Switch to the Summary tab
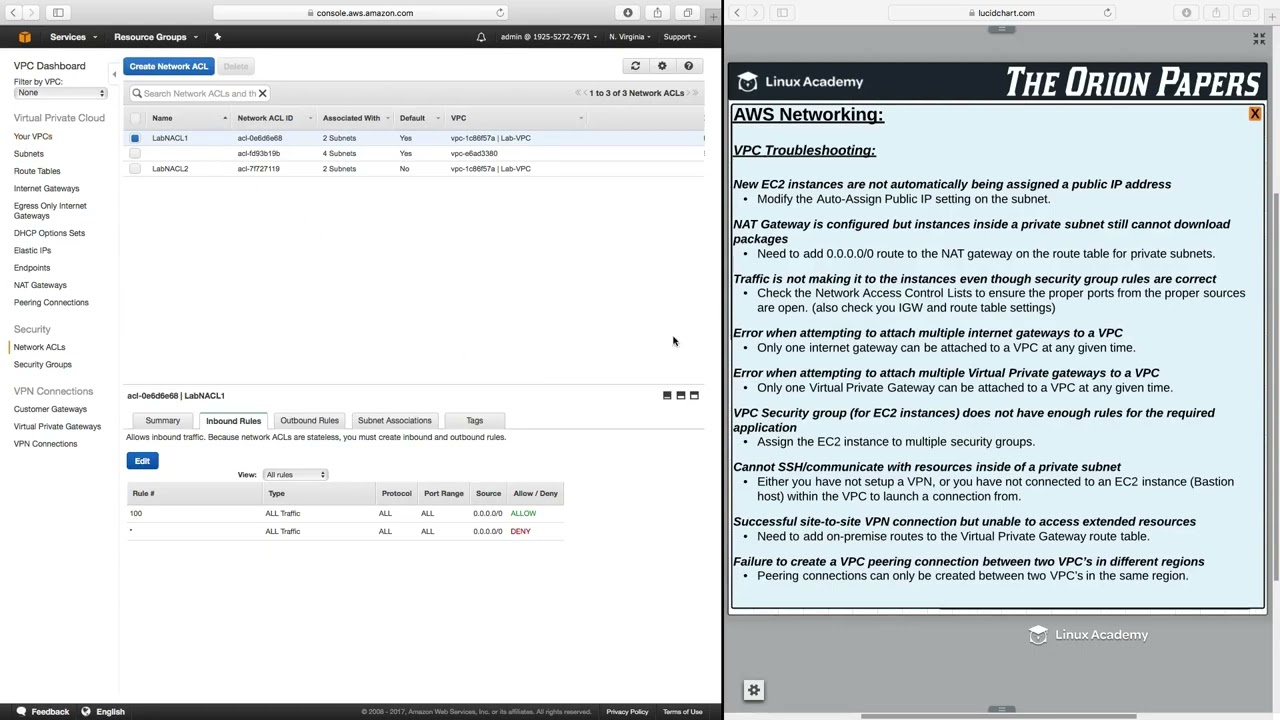Screen dimensions: 1280x720 (162, 421)
